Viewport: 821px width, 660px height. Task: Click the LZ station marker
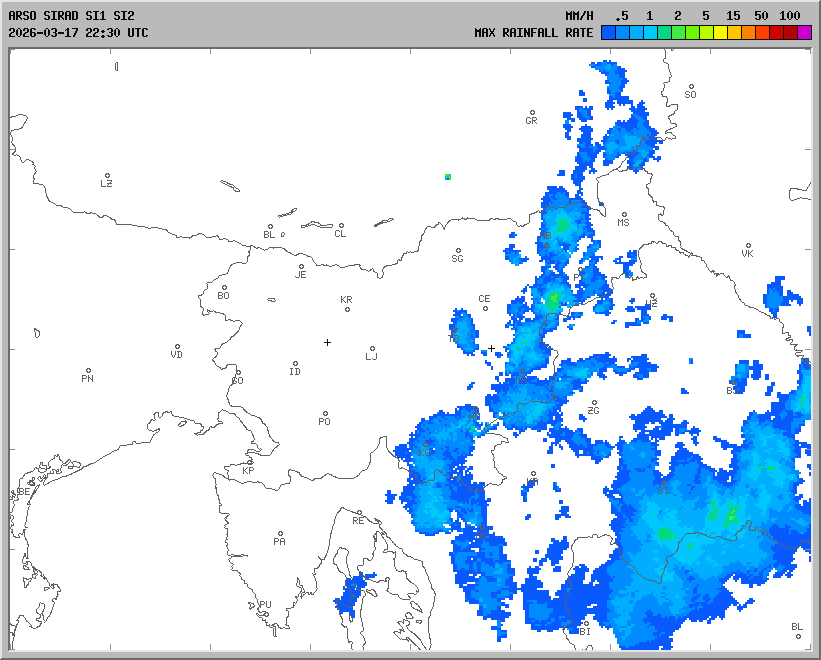[107, 176]
